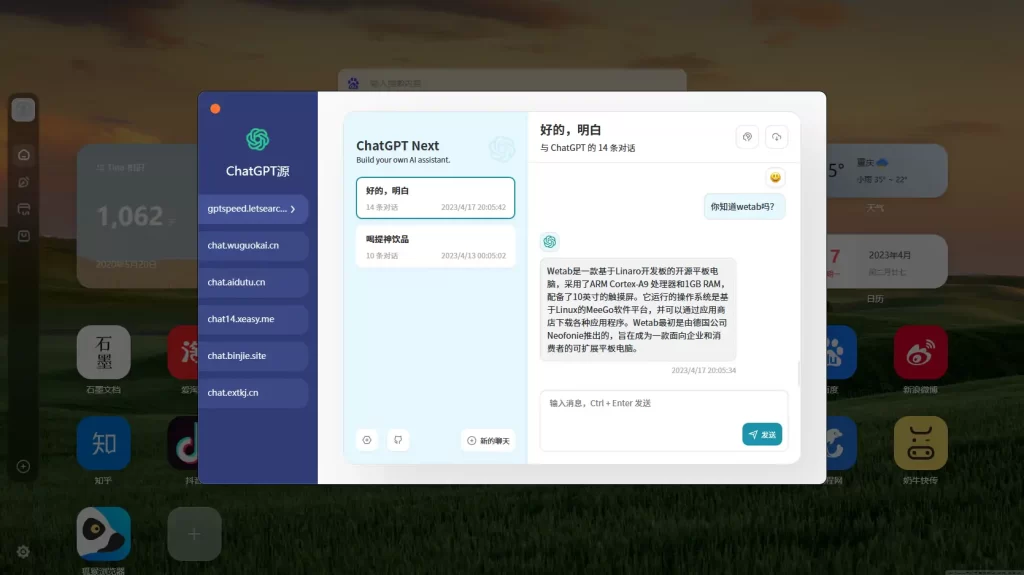Select the 好的，明白 conversation
The width and height of the screenshot is (1024, 575).
[435, 198]
